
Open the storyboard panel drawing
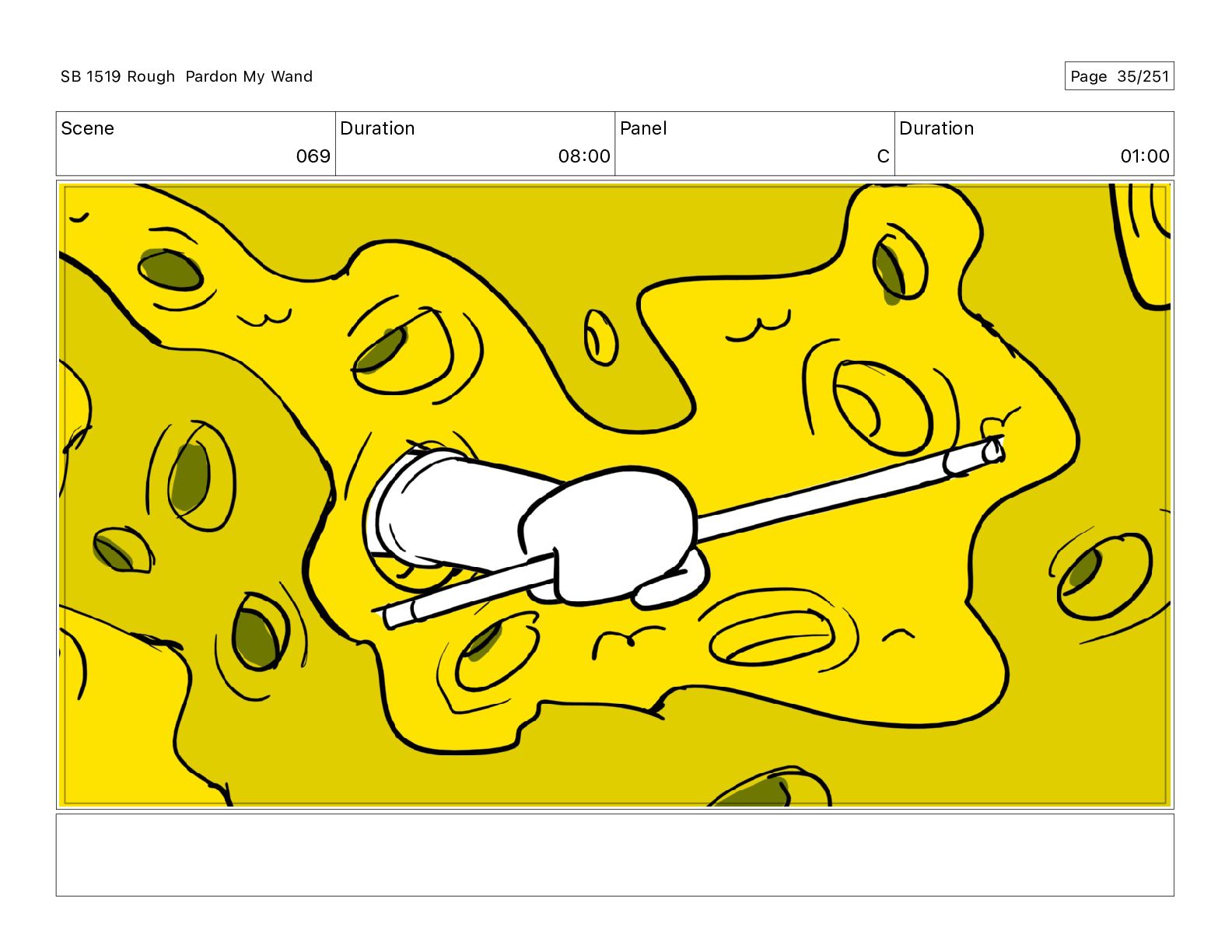(x=614, y=495)
